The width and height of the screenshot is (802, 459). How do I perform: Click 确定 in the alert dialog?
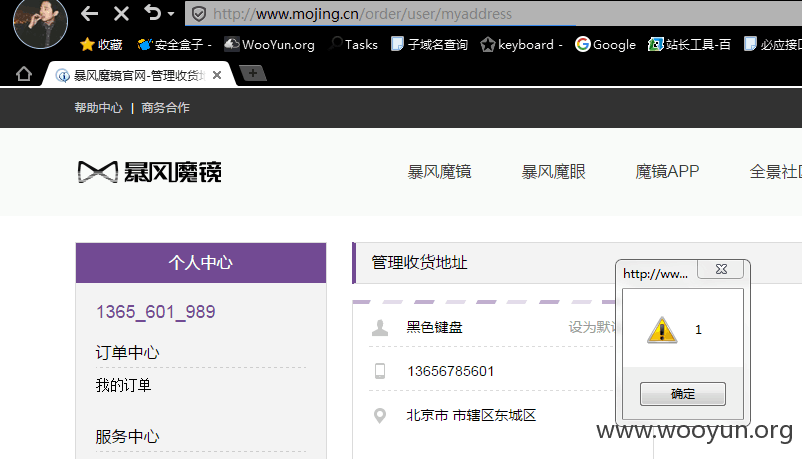pos(682,394)
